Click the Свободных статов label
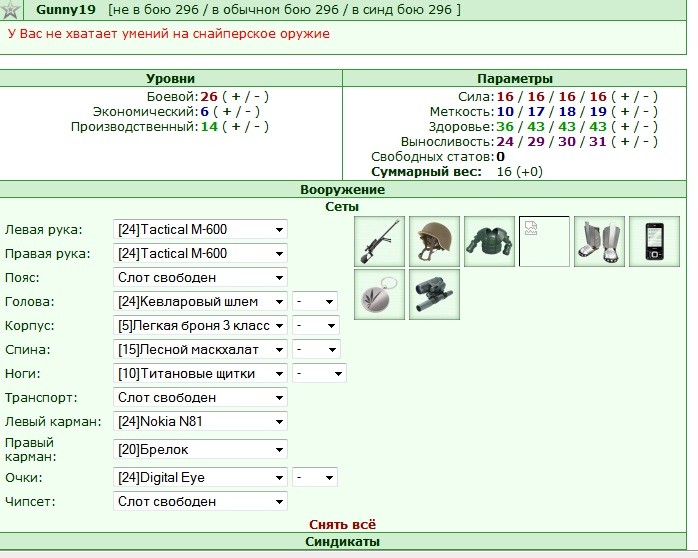 coord(432,157)
